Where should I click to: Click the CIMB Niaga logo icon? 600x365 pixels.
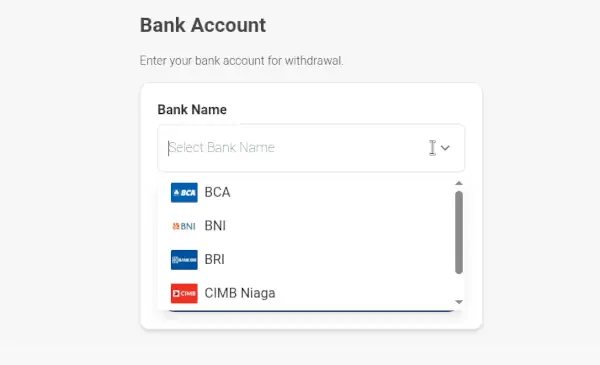point(184,293)
